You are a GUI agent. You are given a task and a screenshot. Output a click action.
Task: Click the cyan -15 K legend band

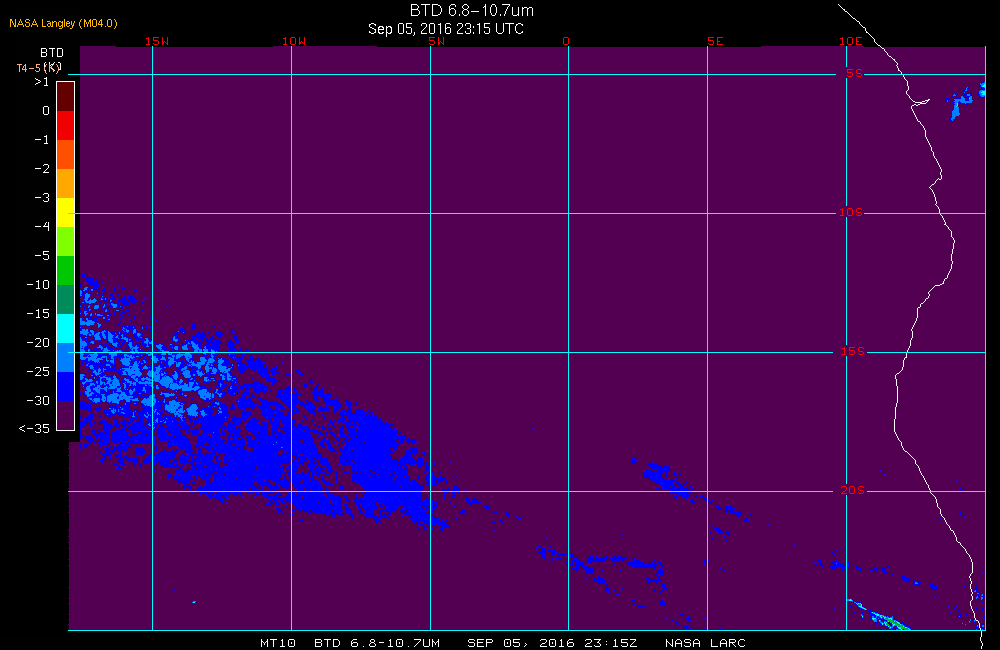(66, 329)
